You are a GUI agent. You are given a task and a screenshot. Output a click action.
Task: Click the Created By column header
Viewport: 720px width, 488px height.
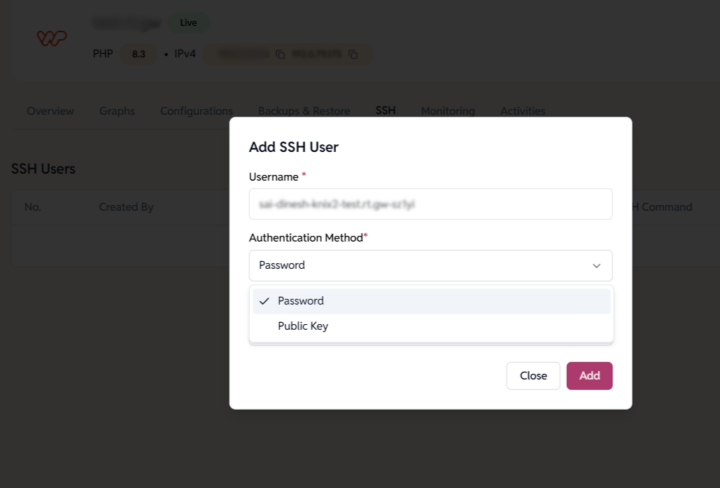tap(126, 207)
